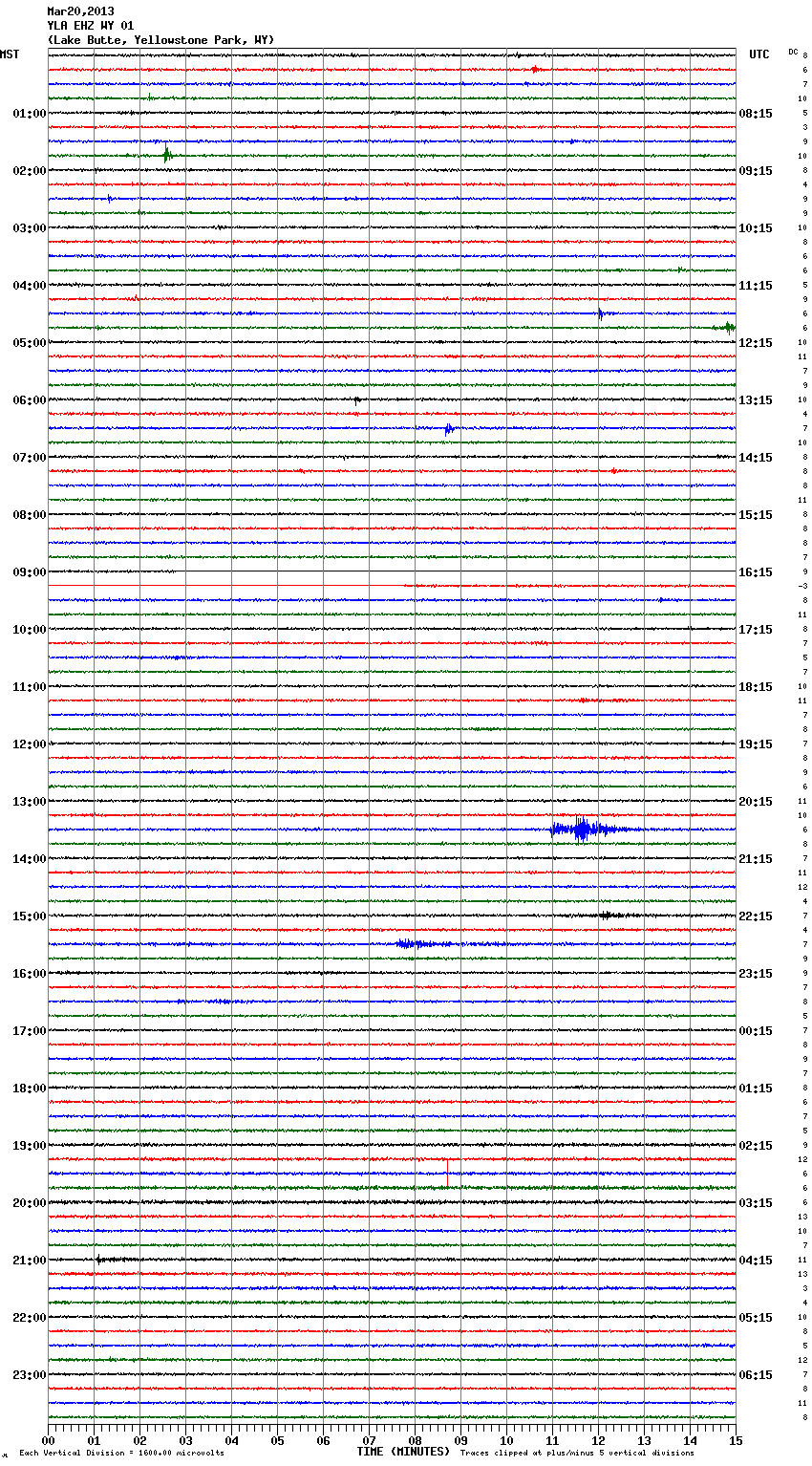Click the red vertical spike near 19:00

pyautogui.click(x=446, y=1173)
